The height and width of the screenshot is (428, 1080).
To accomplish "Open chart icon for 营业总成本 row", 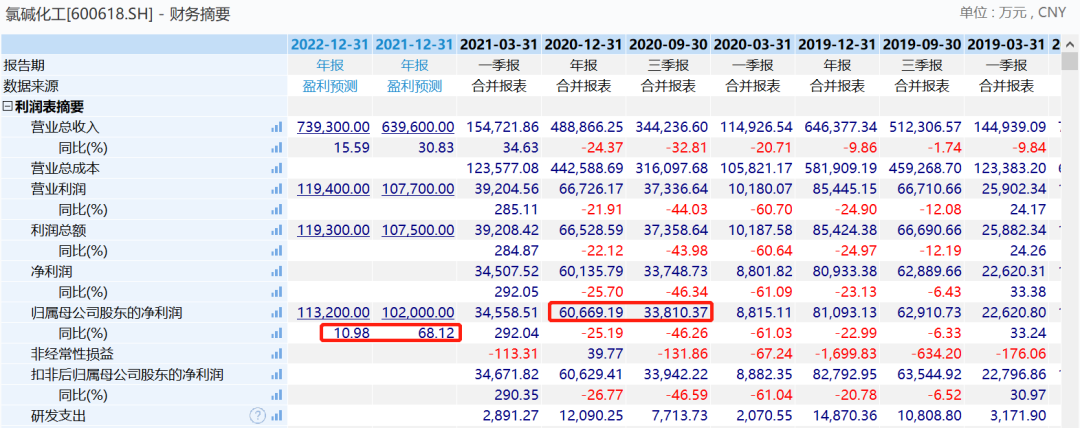I will [x=277, y=169].
